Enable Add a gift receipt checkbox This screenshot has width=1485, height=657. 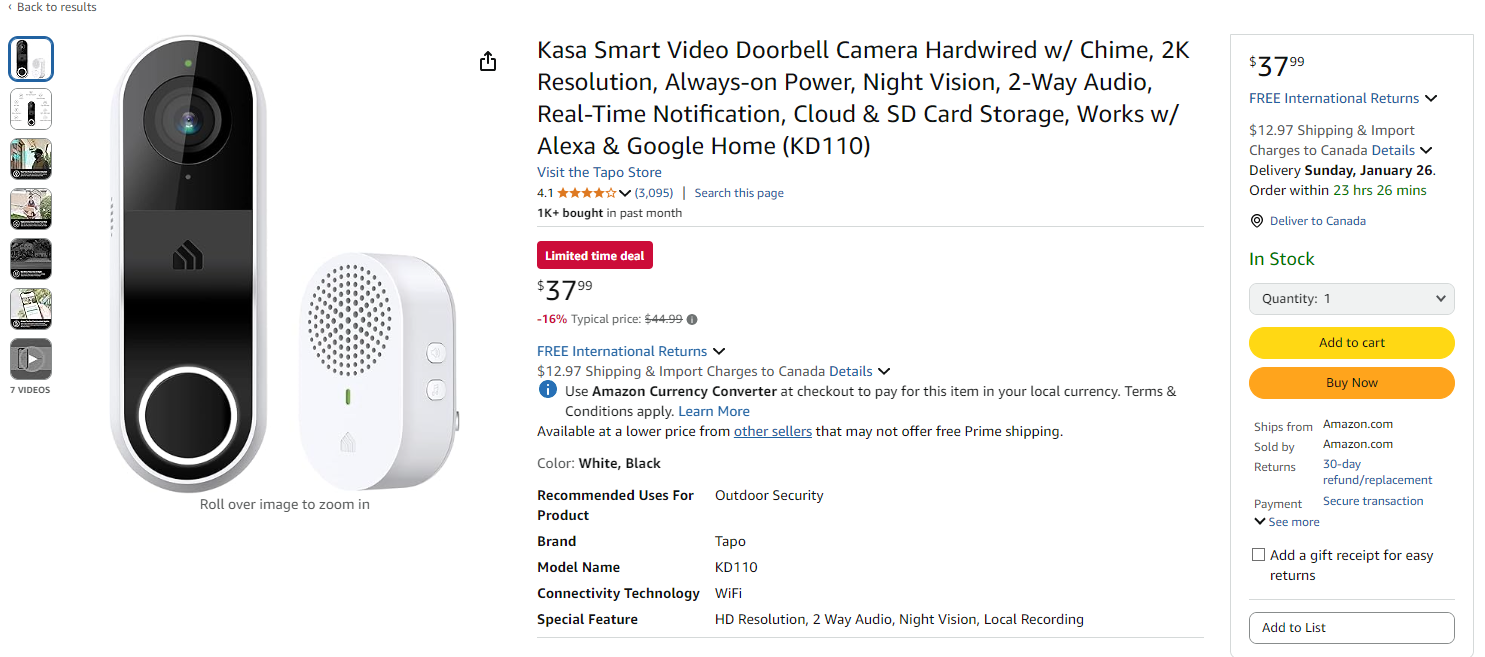[1258, 554]
